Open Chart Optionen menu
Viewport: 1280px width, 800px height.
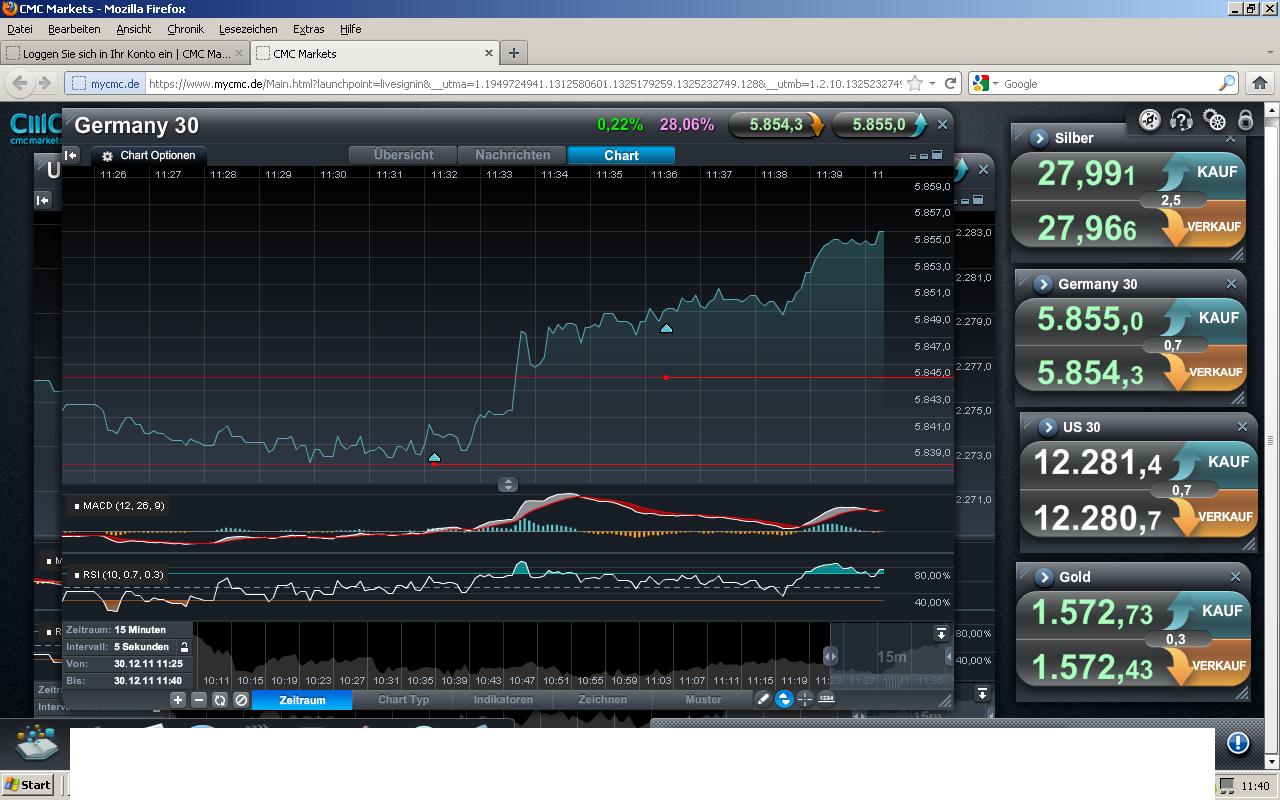[x=149, y=156]
